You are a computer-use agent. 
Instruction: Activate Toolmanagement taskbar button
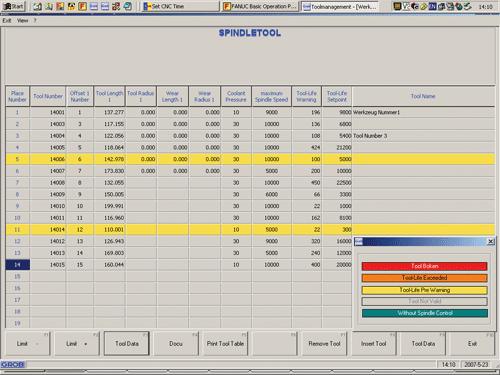coord(340,6)
